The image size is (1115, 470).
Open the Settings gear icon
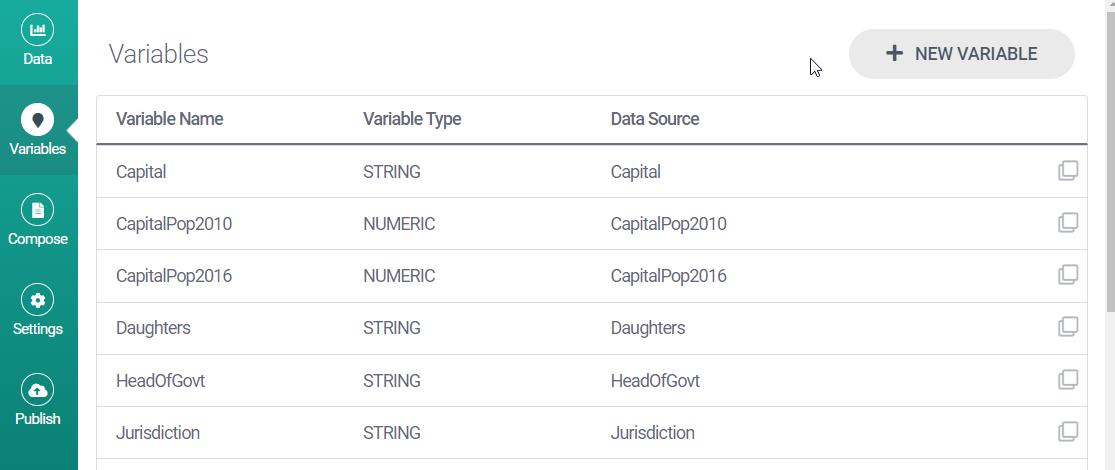coord(38,300)
